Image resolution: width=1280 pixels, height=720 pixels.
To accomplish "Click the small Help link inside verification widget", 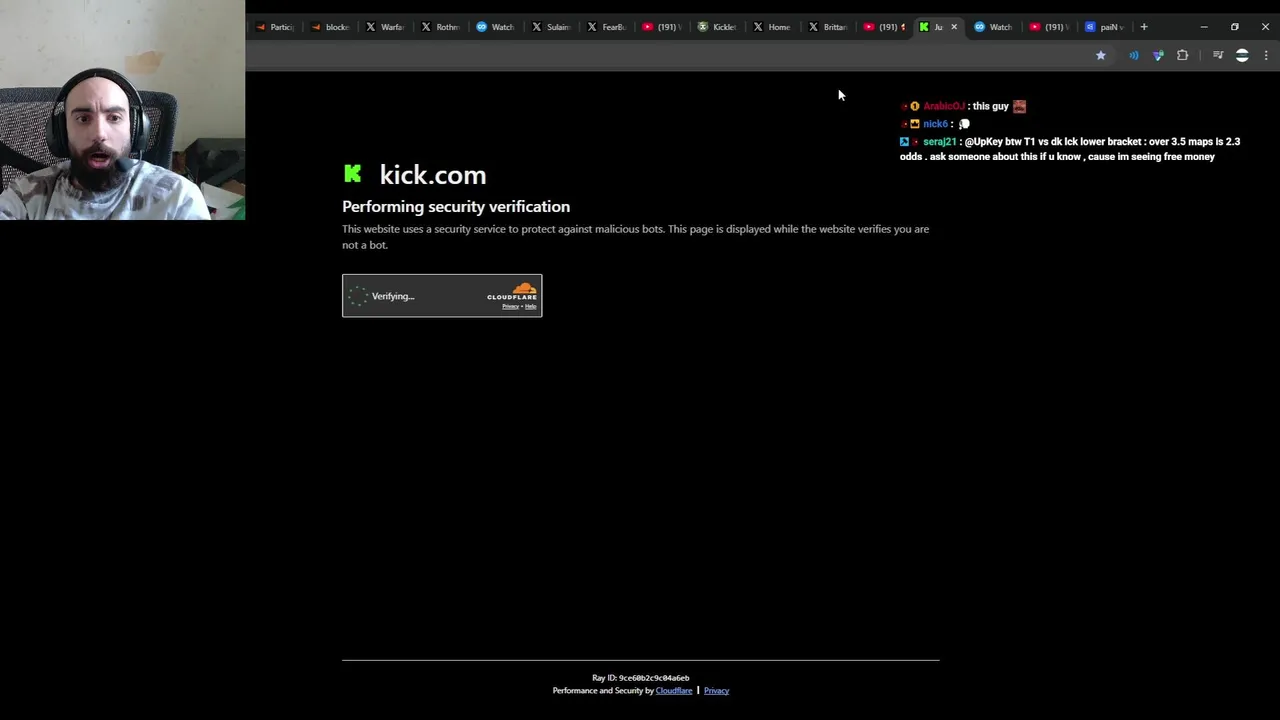I will pyautogui.click(x=531, y=306).
